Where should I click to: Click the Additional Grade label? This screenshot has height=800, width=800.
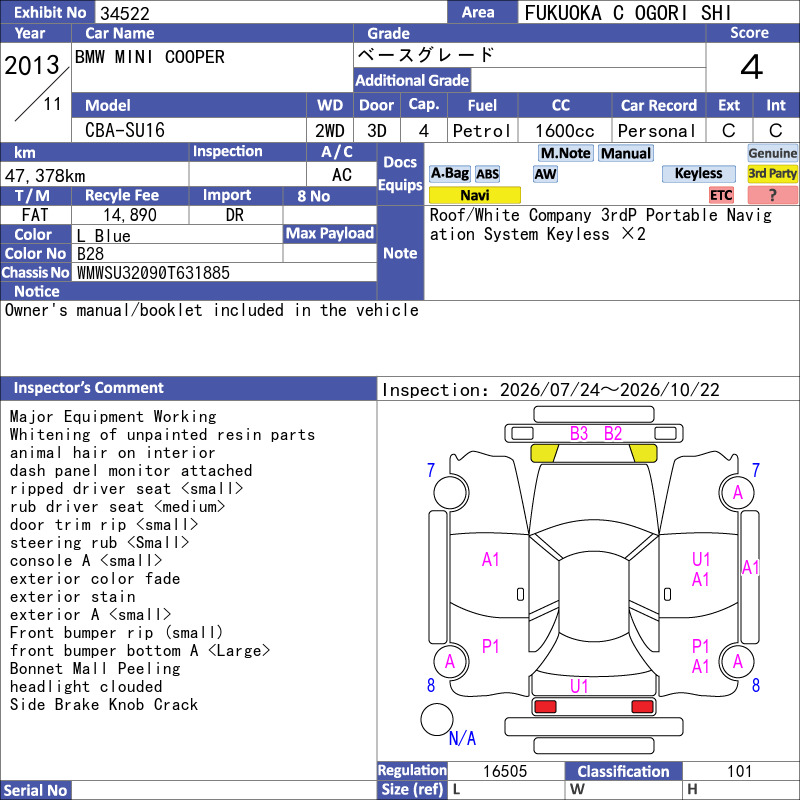click(x=412, y=80)
